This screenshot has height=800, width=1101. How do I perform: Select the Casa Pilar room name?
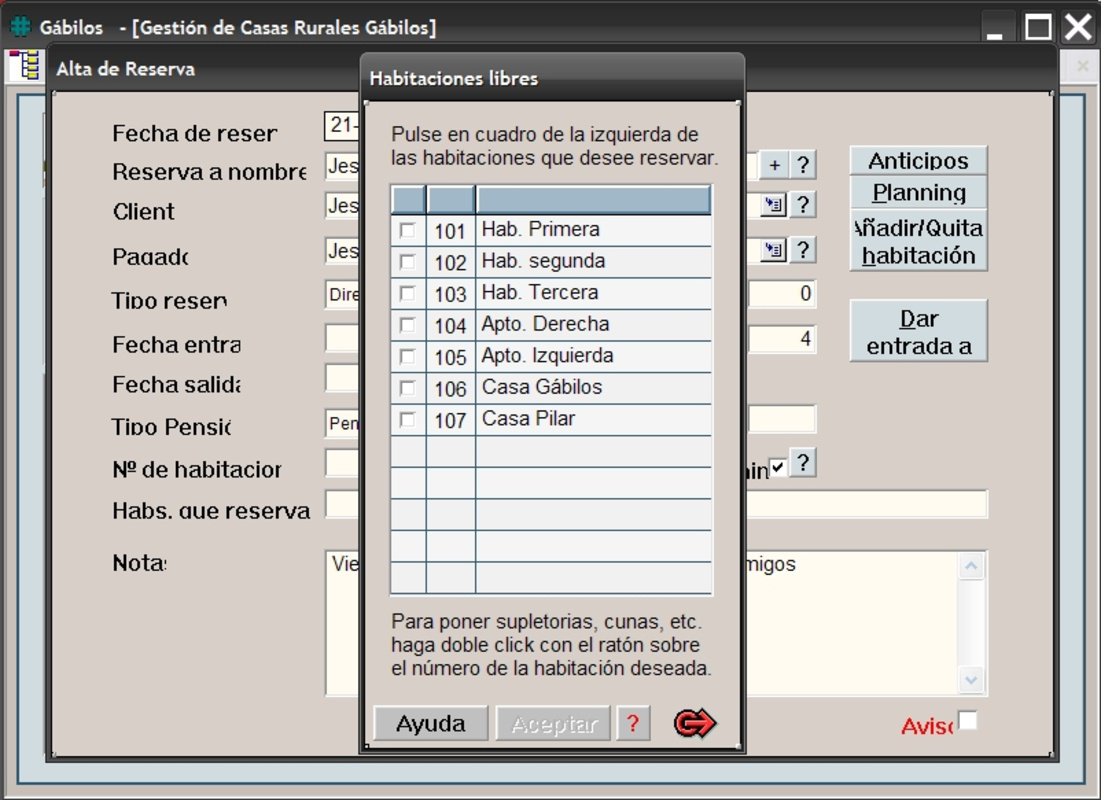click(528, 419)
